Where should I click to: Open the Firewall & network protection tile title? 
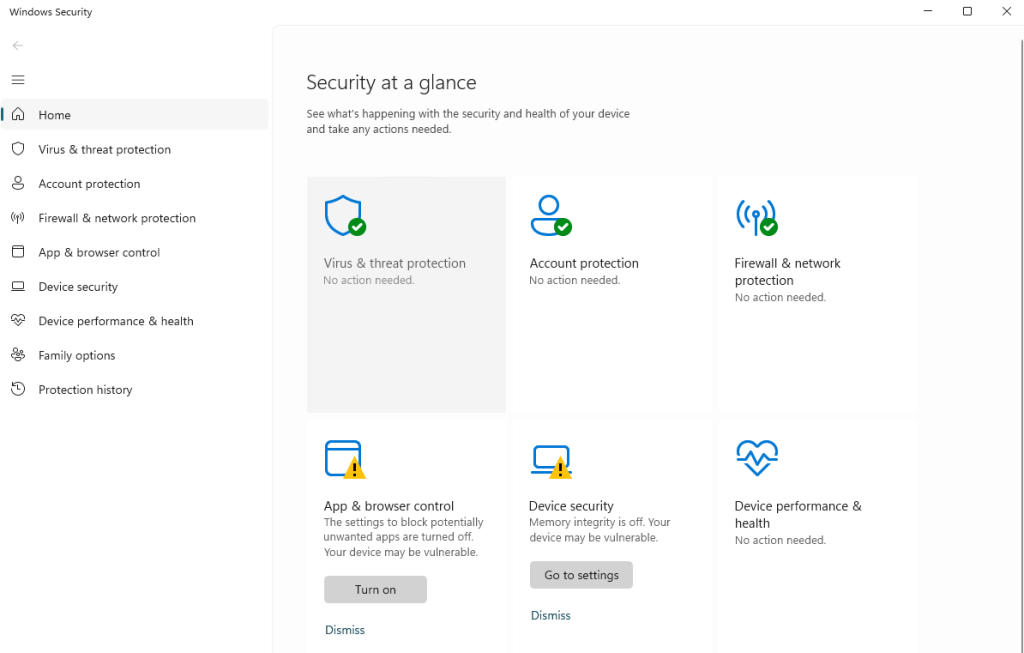tap(788, 272)
